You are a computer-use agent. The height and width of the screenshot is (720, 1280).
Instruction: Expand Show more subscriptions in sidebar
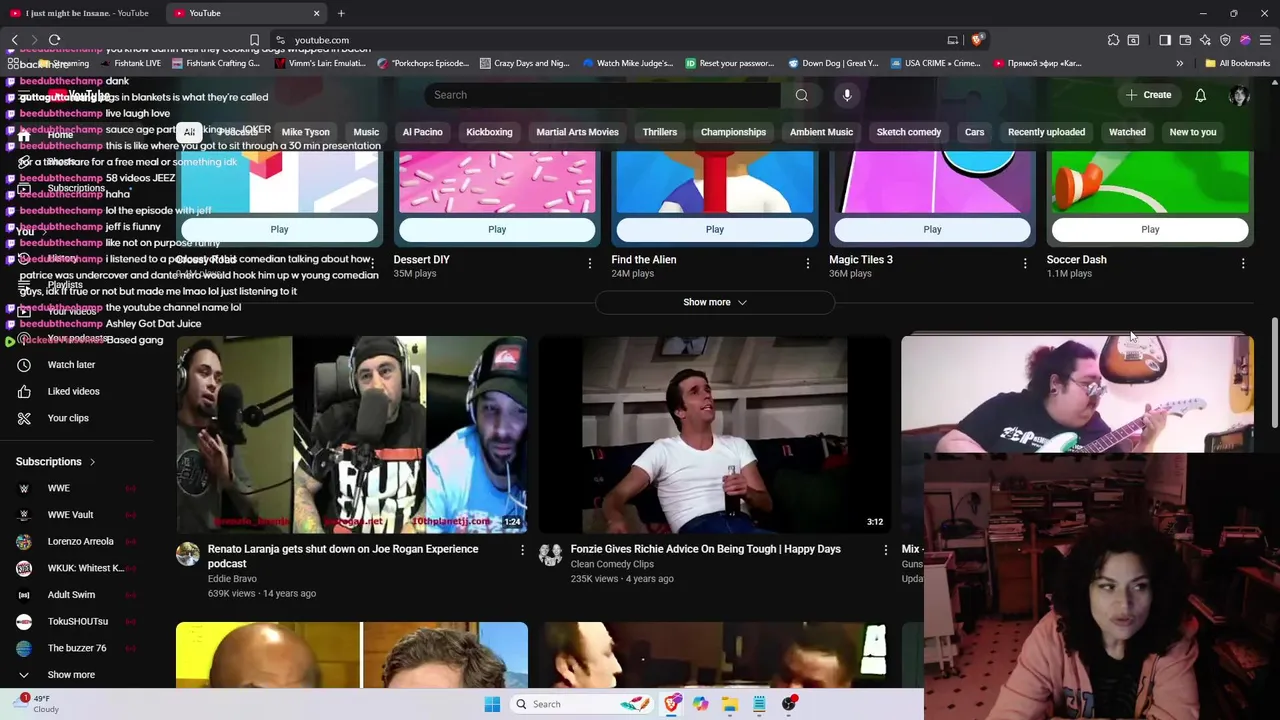[71, 675]
